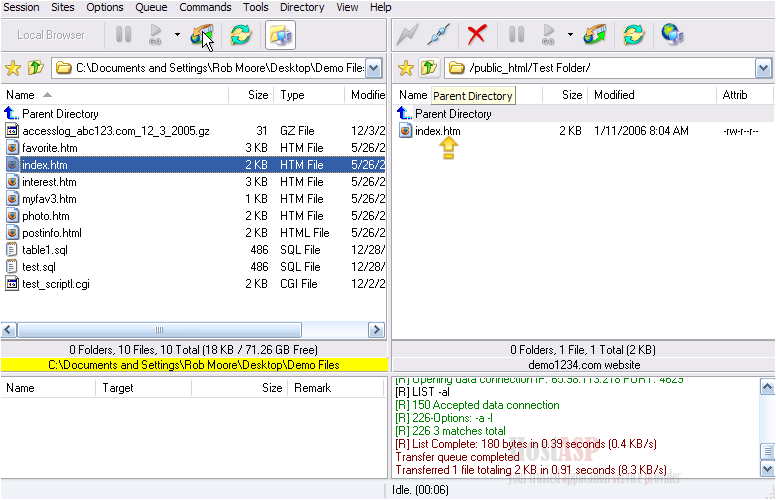
Task: Click queue pane Remark column header
Action: [335, 388]
